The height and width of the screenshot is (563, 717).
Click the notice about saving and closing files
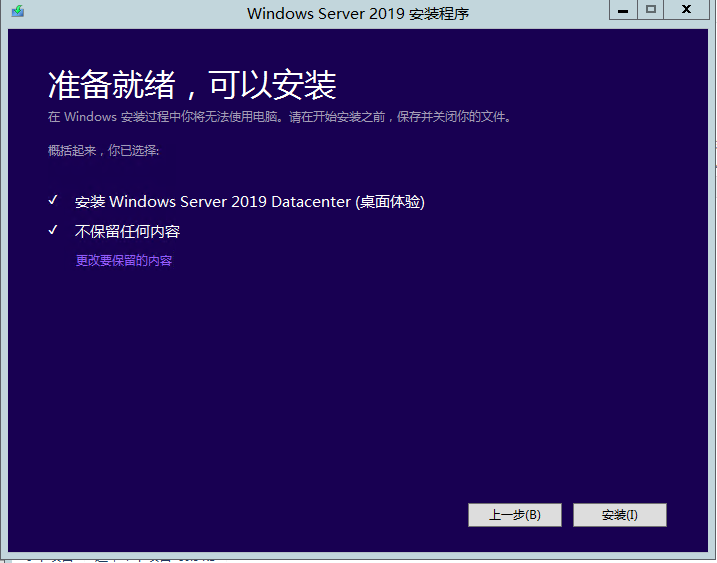279,117
